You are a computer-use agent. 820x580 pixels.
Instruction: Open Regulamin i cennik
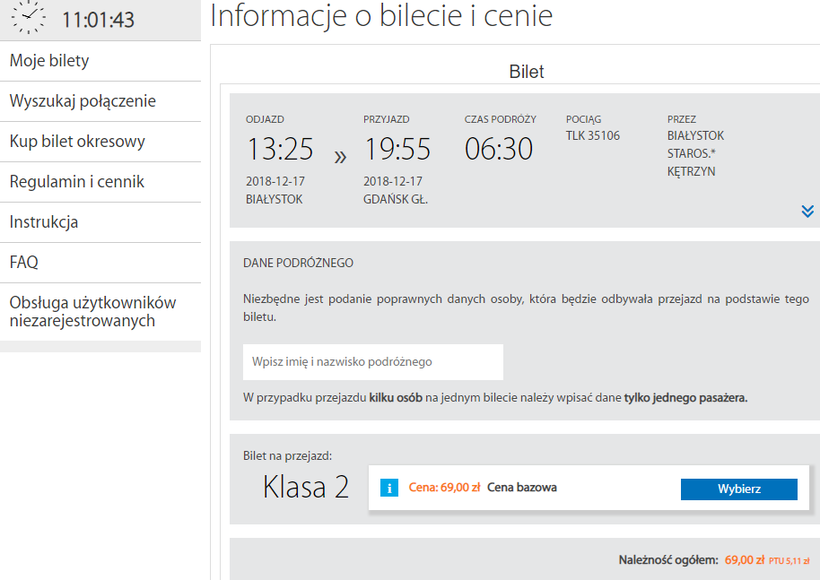[x=77, y=182]
